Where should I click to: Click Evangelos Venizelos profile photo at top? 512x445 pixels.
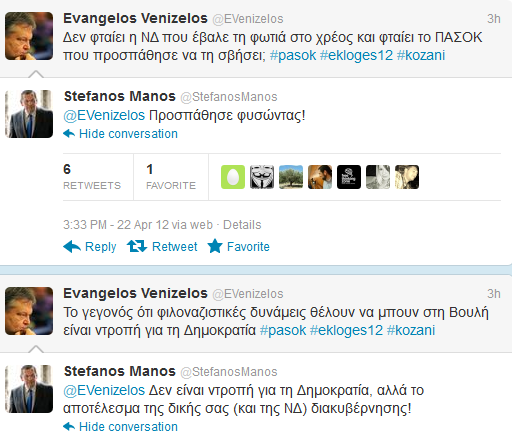pos(29,36)
